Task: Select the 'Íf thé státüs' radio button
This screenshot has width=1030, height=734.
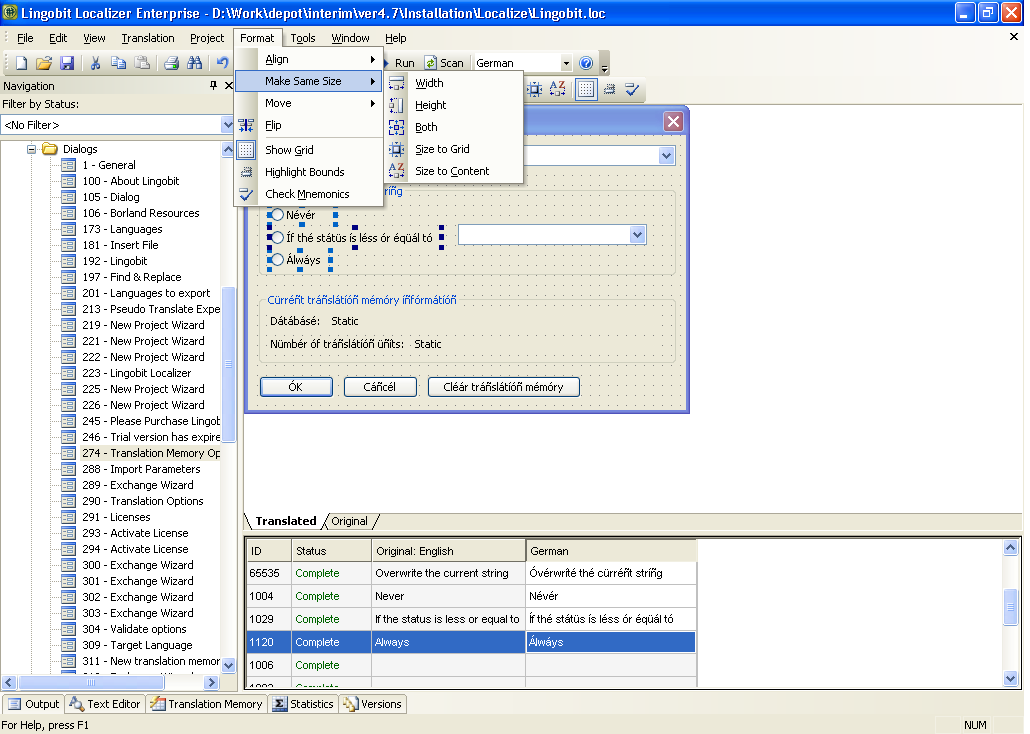Action: (277, 238)
